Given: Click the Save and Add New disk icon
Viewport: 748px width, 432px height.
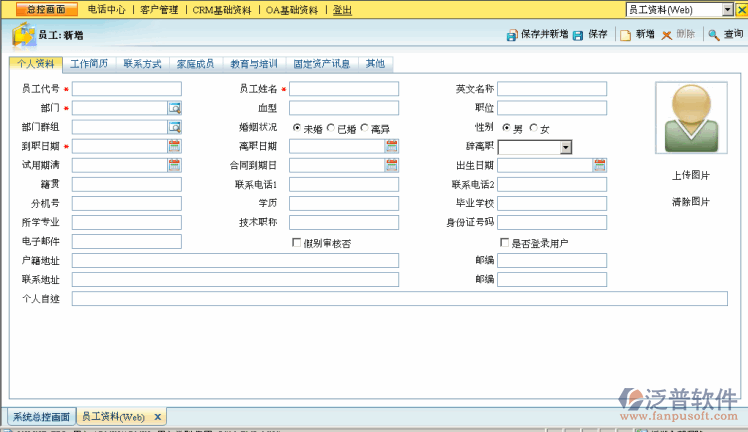Looking at the screenshot, I should click(512, 35).
